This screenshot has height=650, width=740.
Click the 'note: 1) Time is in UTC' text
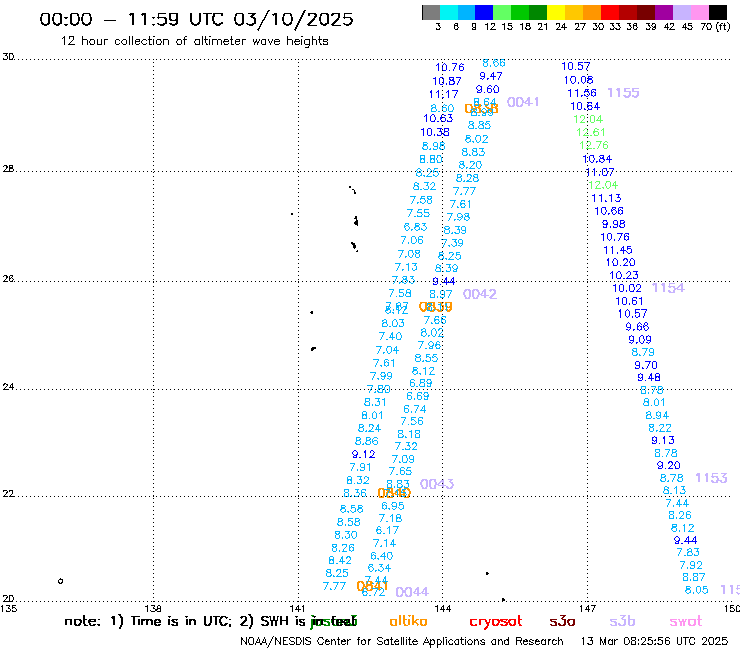(147, 621)
